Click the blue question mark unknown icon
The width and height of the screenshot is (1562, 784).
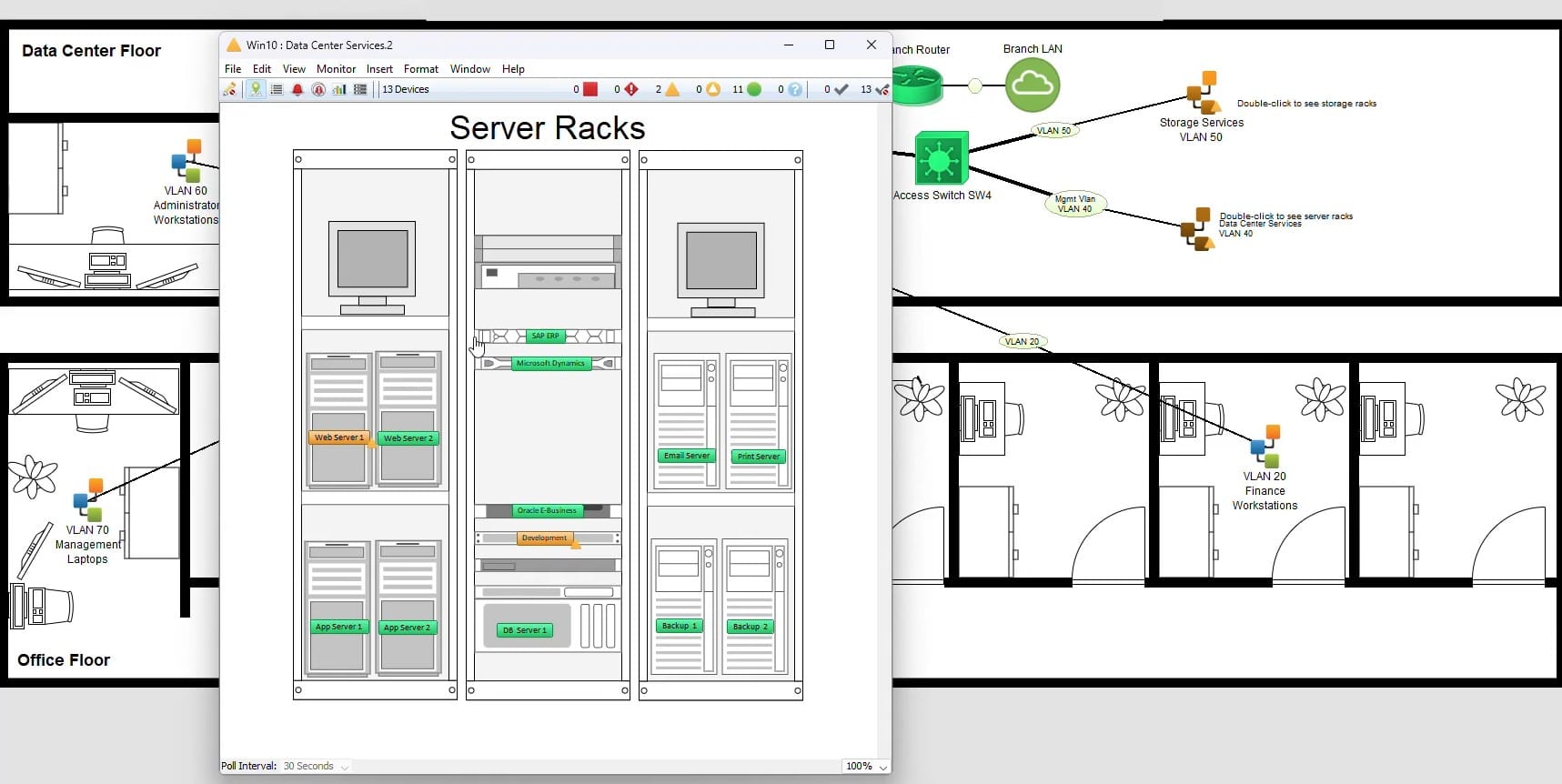(795, 89)
